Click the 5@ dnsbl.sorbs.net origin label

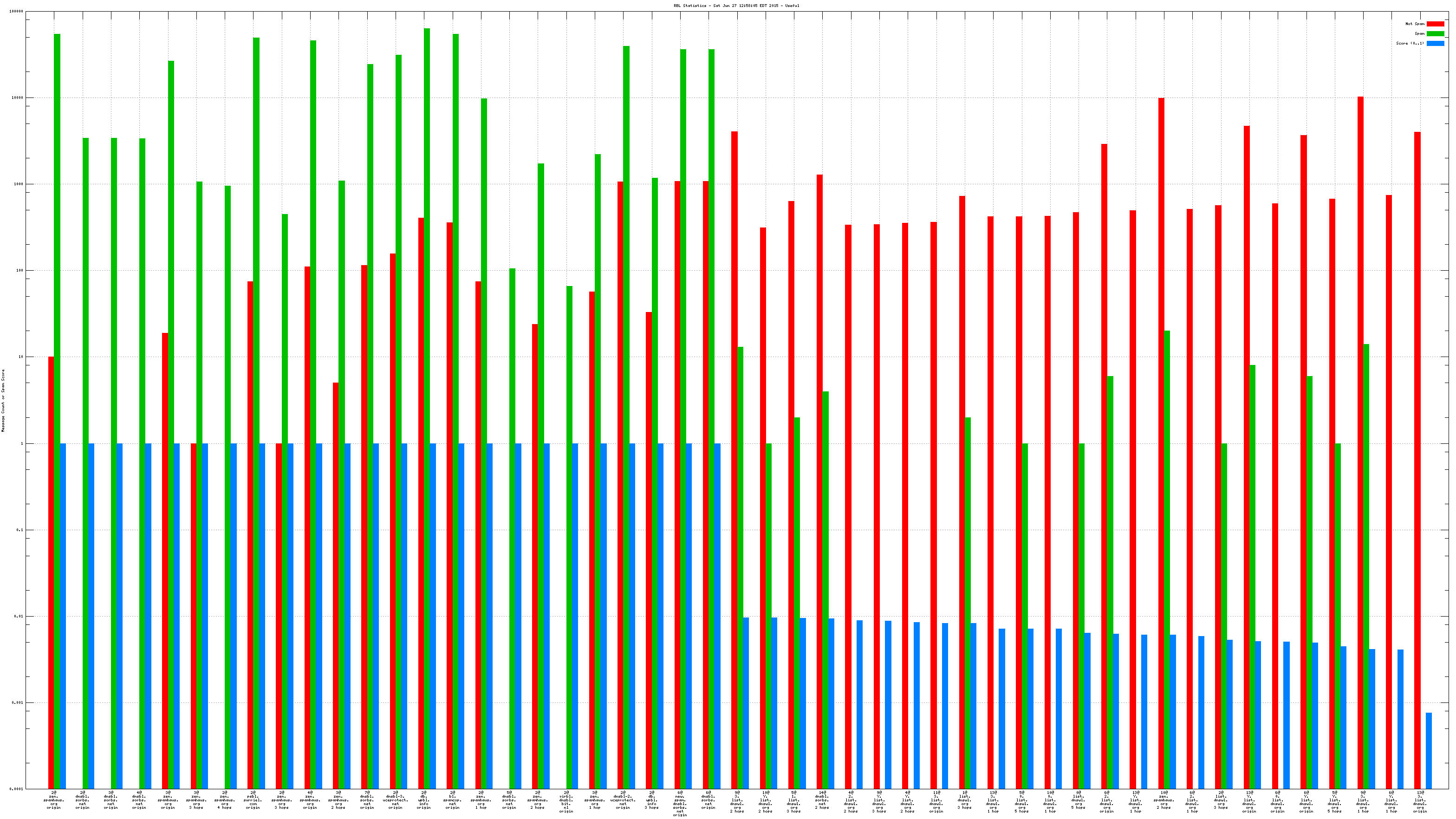tap(509, 800)
